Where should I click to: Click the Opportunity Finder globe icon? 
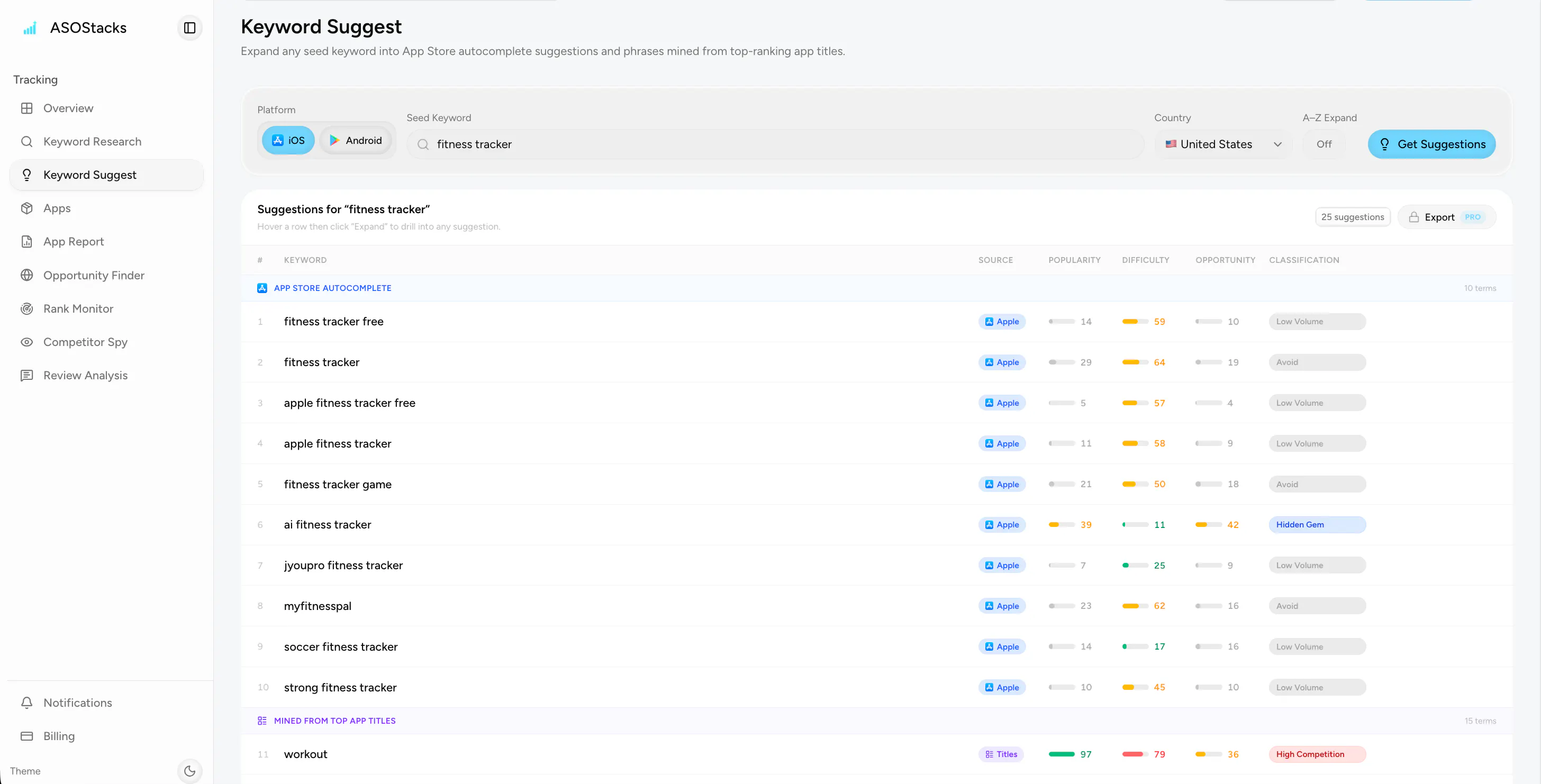pos(27,275)
